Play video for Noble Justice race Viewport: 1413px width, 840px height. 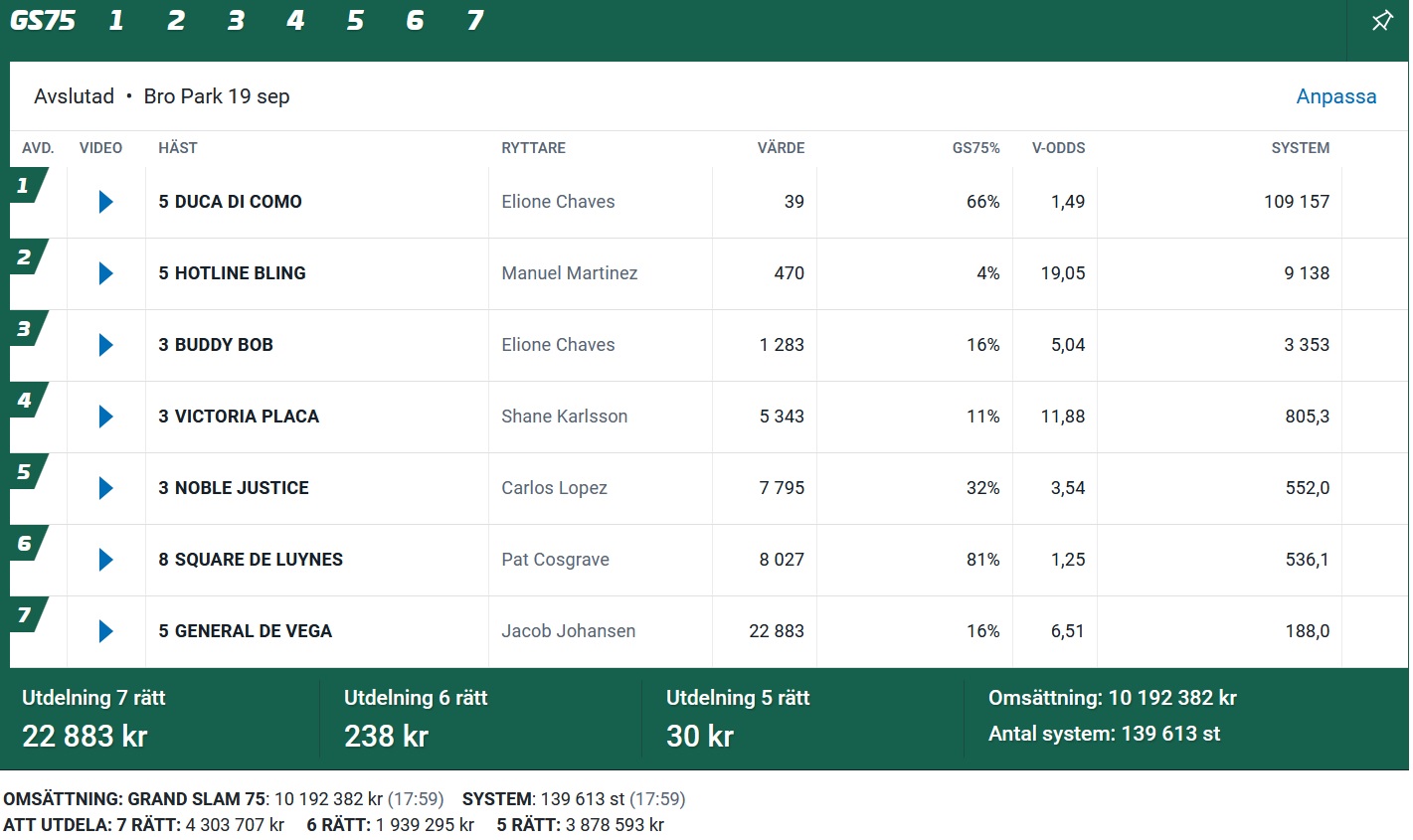[x=106, y=488]
